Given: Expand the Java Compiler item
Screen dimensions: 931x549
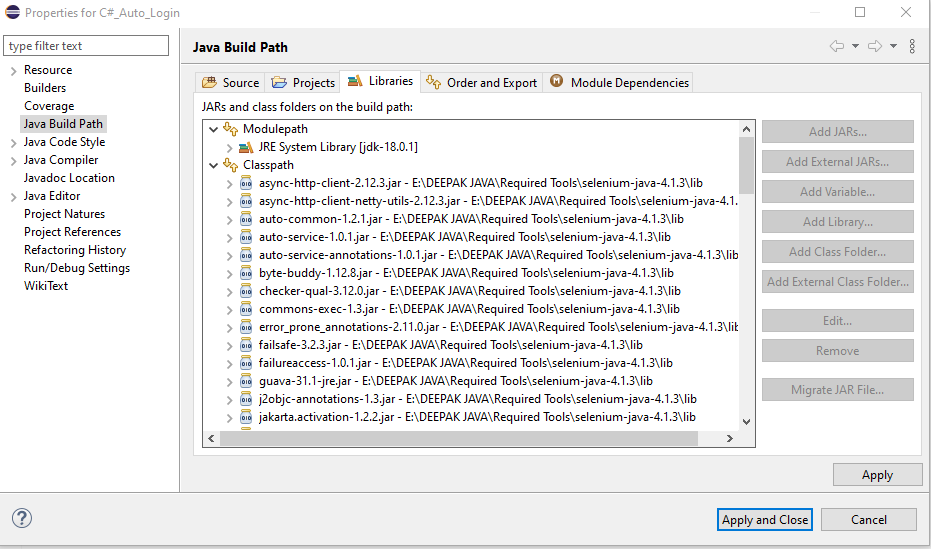Looking at the screenshot, I should [x=13, y=161].
